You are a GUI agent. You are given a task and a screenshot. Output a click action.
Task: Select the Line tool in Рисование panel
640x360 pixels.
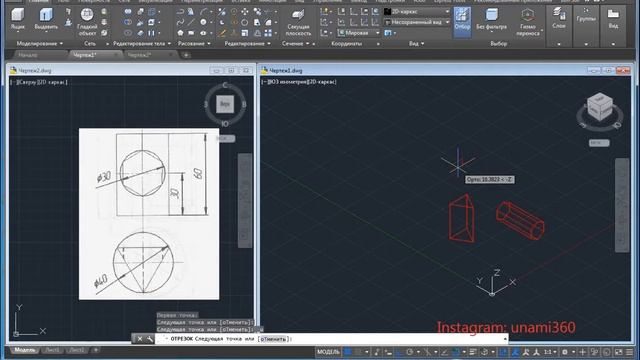191,22
